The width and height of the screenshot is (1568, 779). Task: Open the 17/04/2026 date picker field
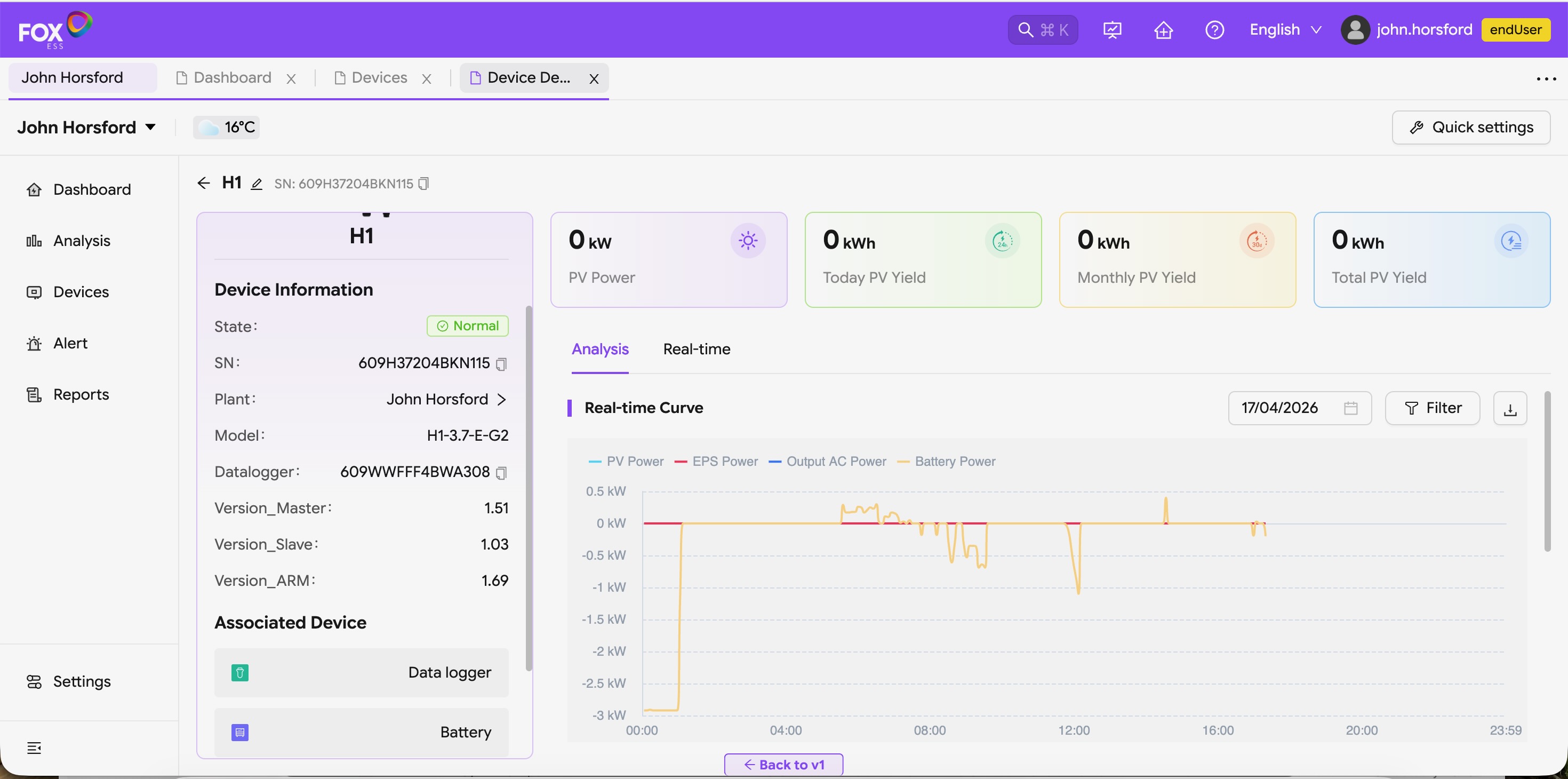pyautogui.click(x=1299, y=408)
